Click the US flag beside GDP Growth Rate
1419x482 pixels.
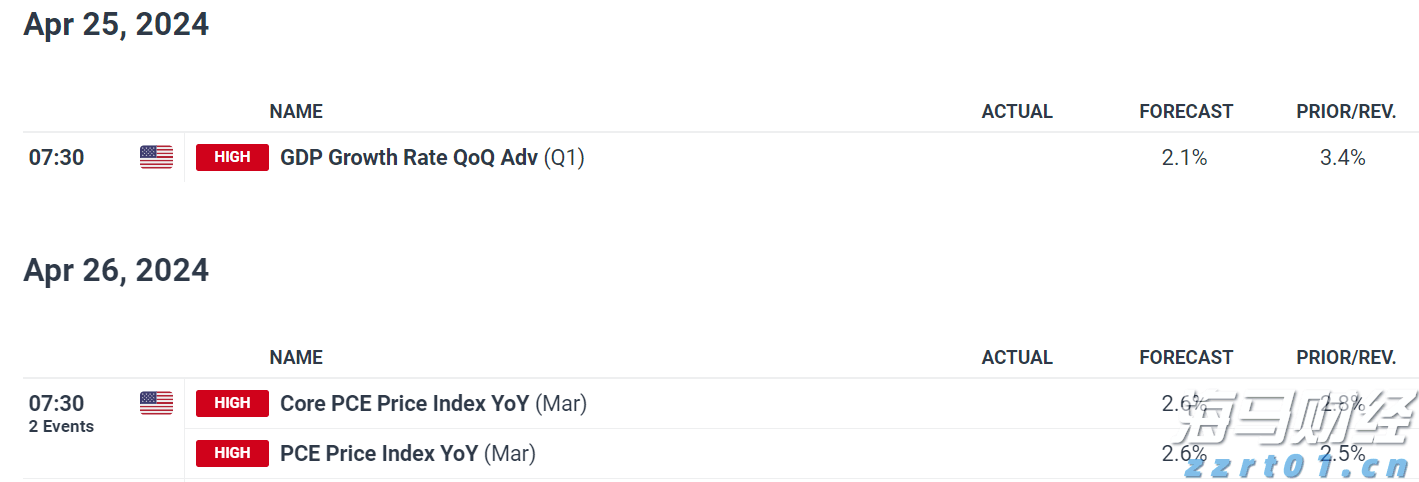point(156,157)
